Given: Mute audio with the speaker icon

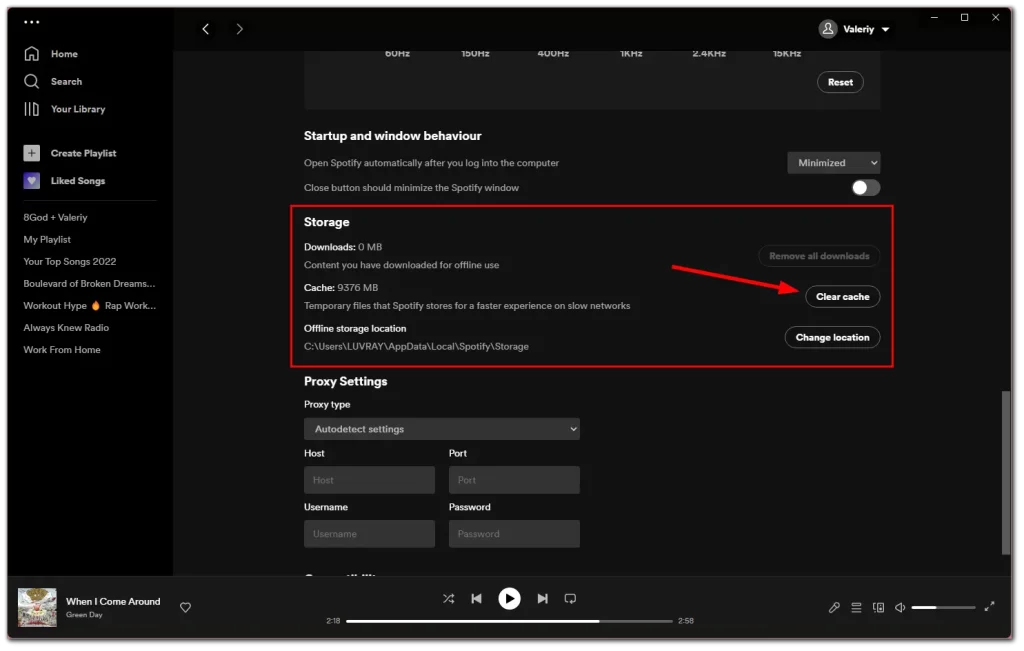Looking at the screenshot, I should [x=900, y=608].
